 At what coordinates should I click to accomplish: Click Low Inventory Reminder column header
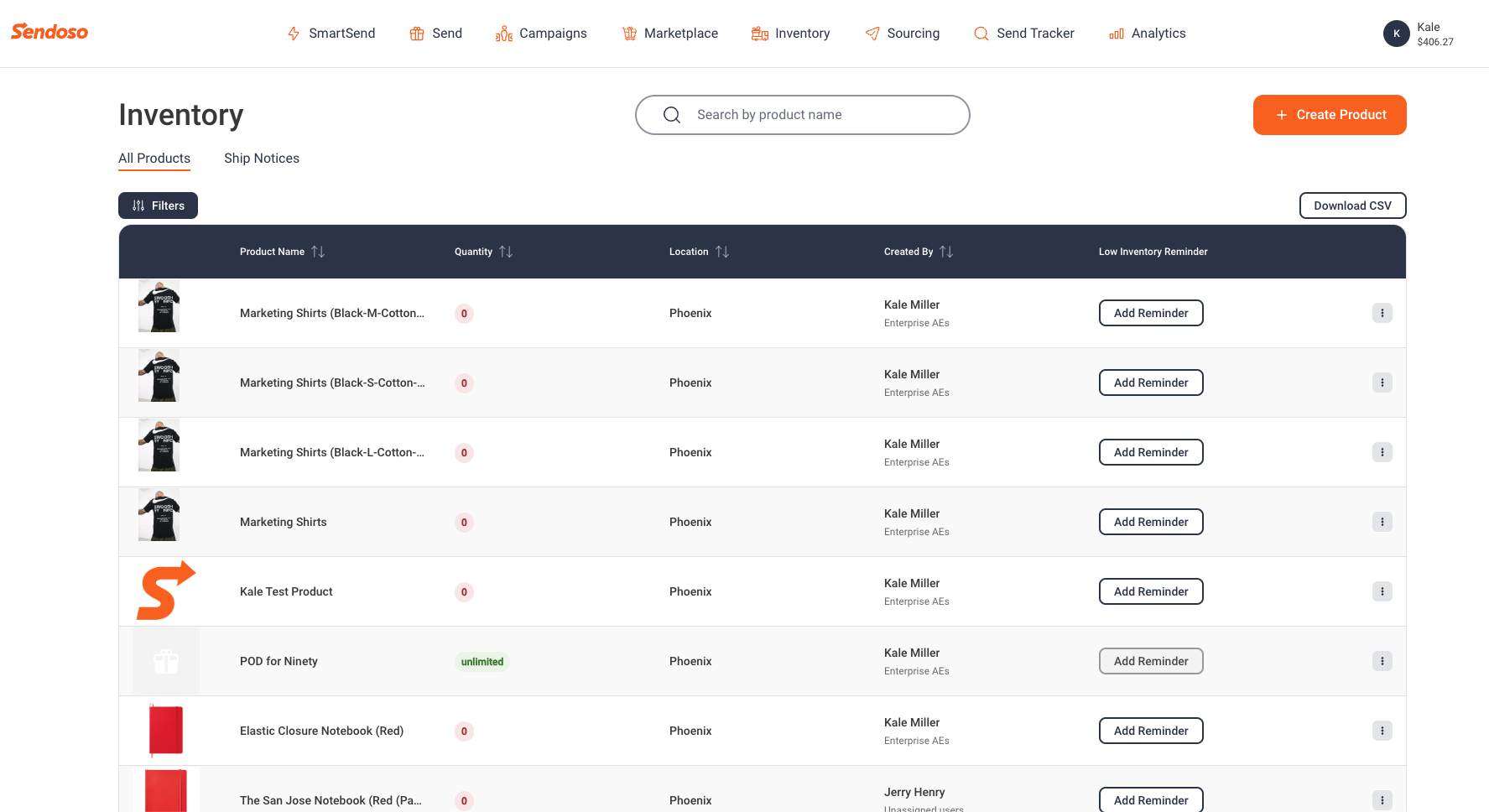1153,252
